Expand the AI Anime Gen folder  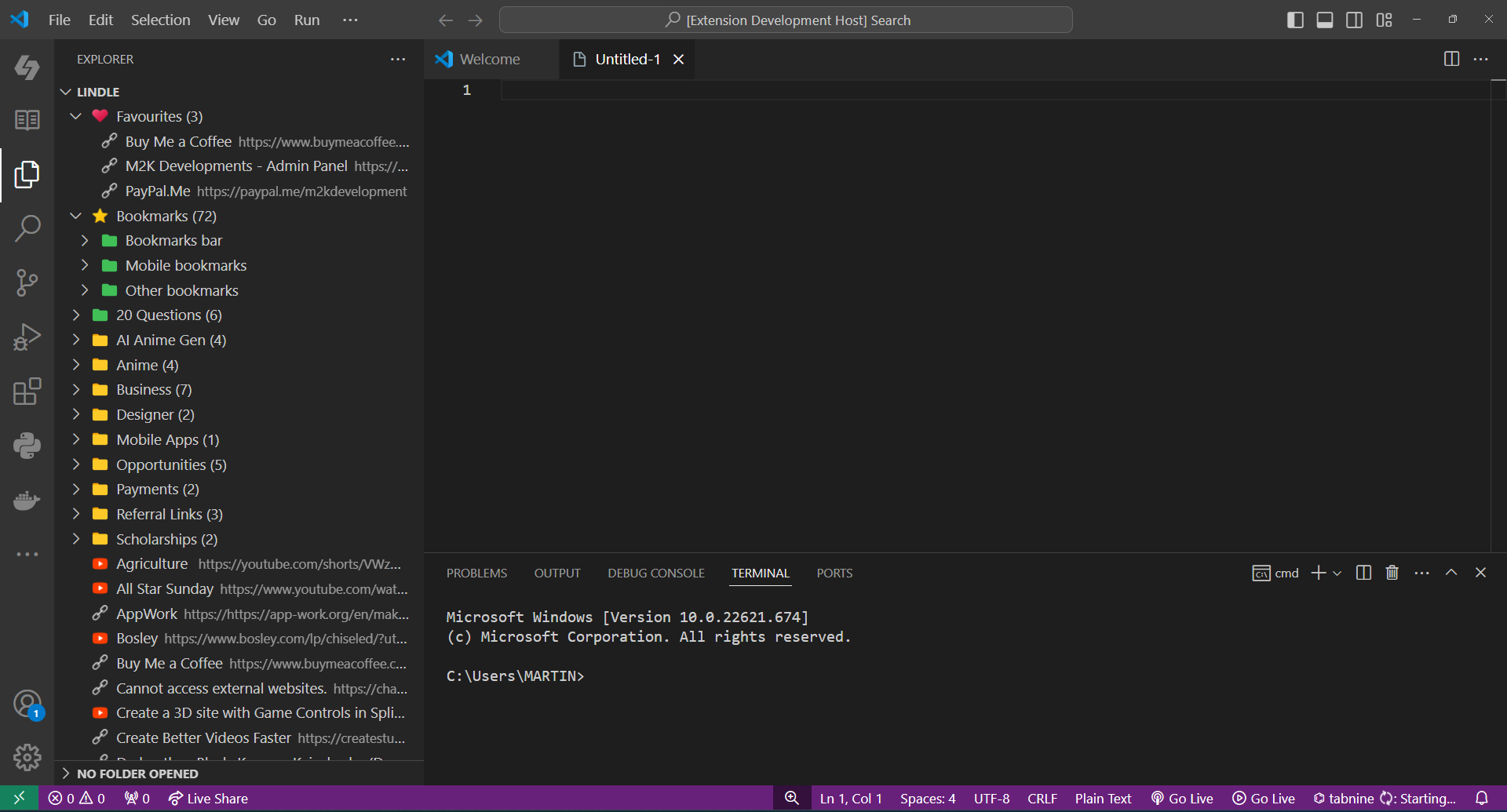coord(75,340)
